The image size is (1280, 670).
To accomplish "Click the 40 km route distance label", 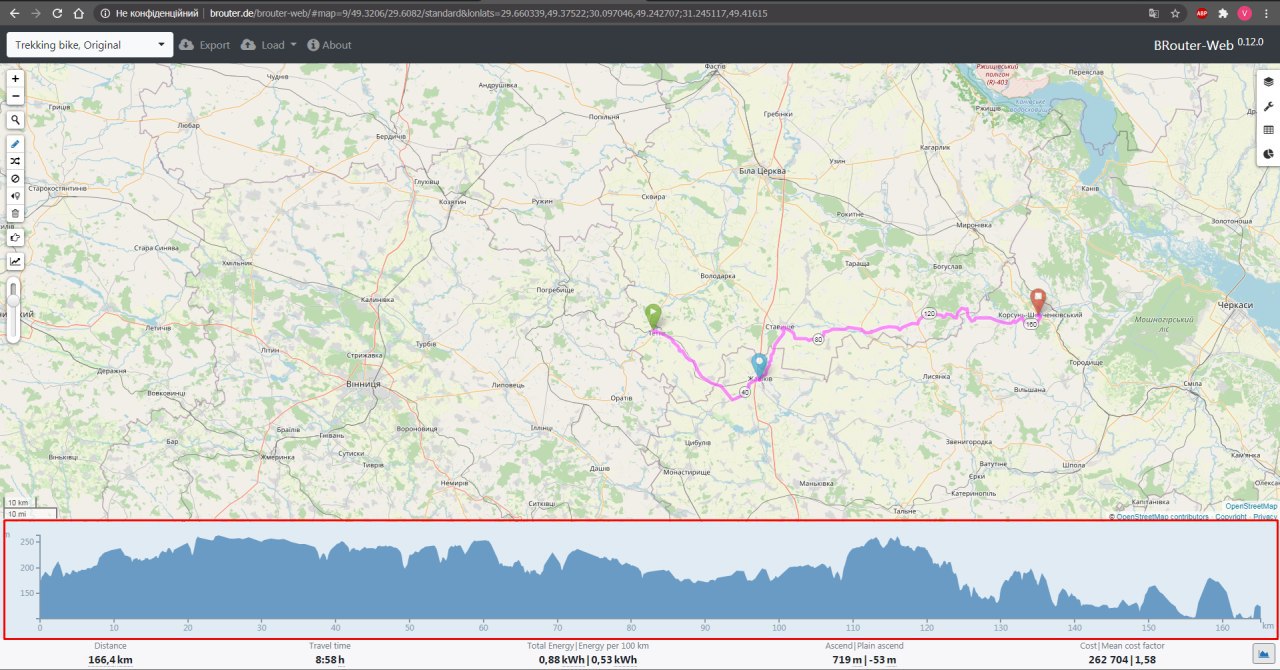I will 745,392.
